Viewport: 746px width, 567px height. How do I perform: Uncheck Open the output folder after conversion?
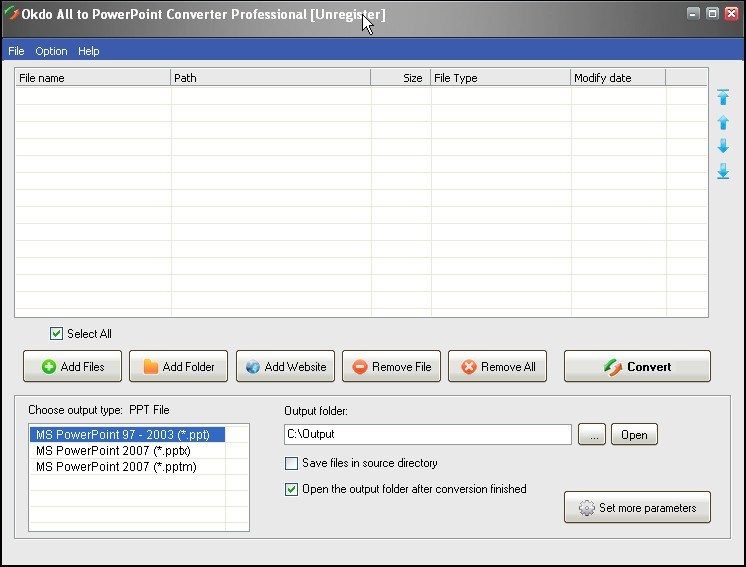[x=291, y=489]
